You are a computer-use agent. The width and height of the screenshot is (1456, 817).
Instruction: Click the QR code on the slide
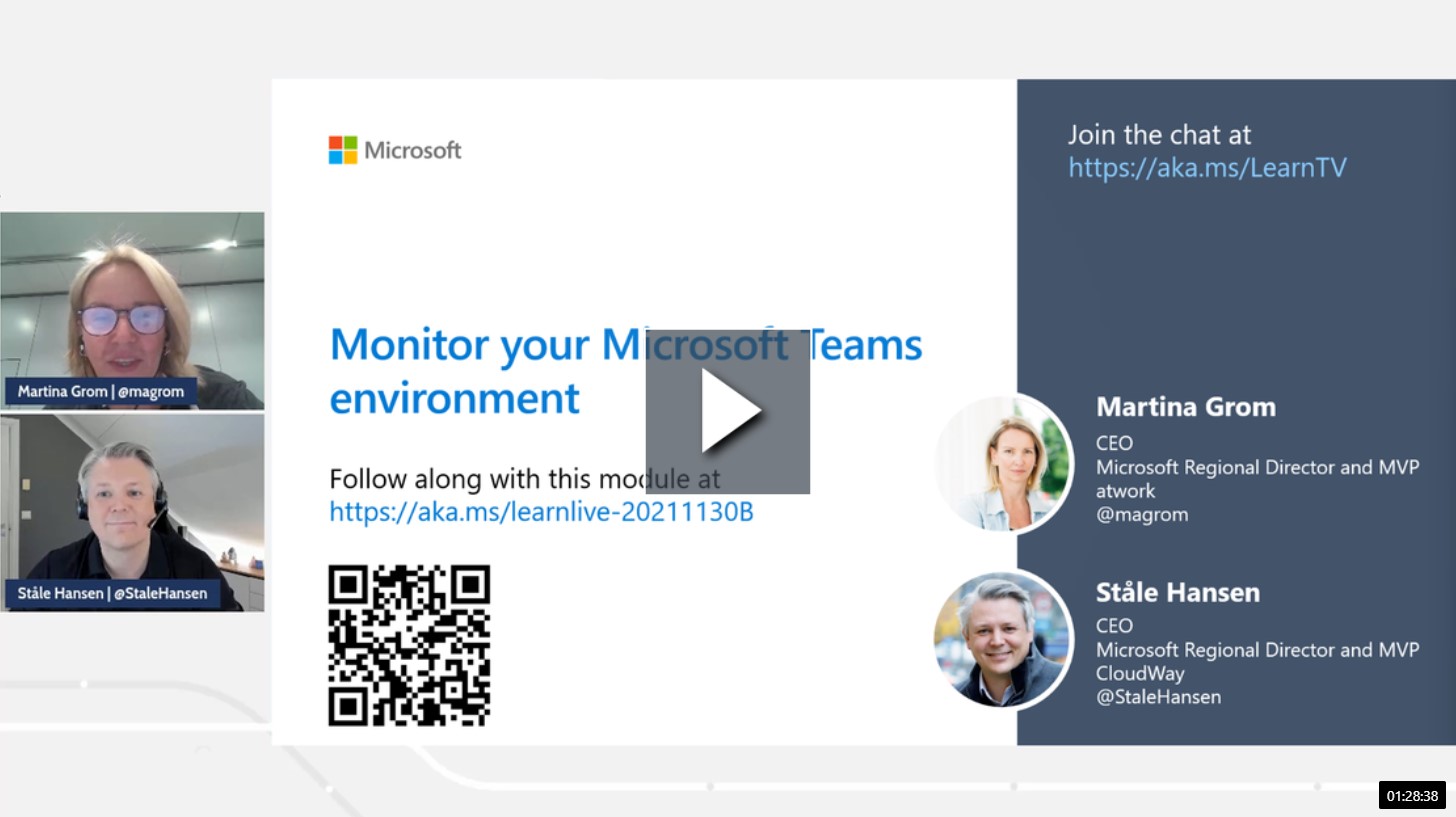pyautogui.click(x=409, y=645)
